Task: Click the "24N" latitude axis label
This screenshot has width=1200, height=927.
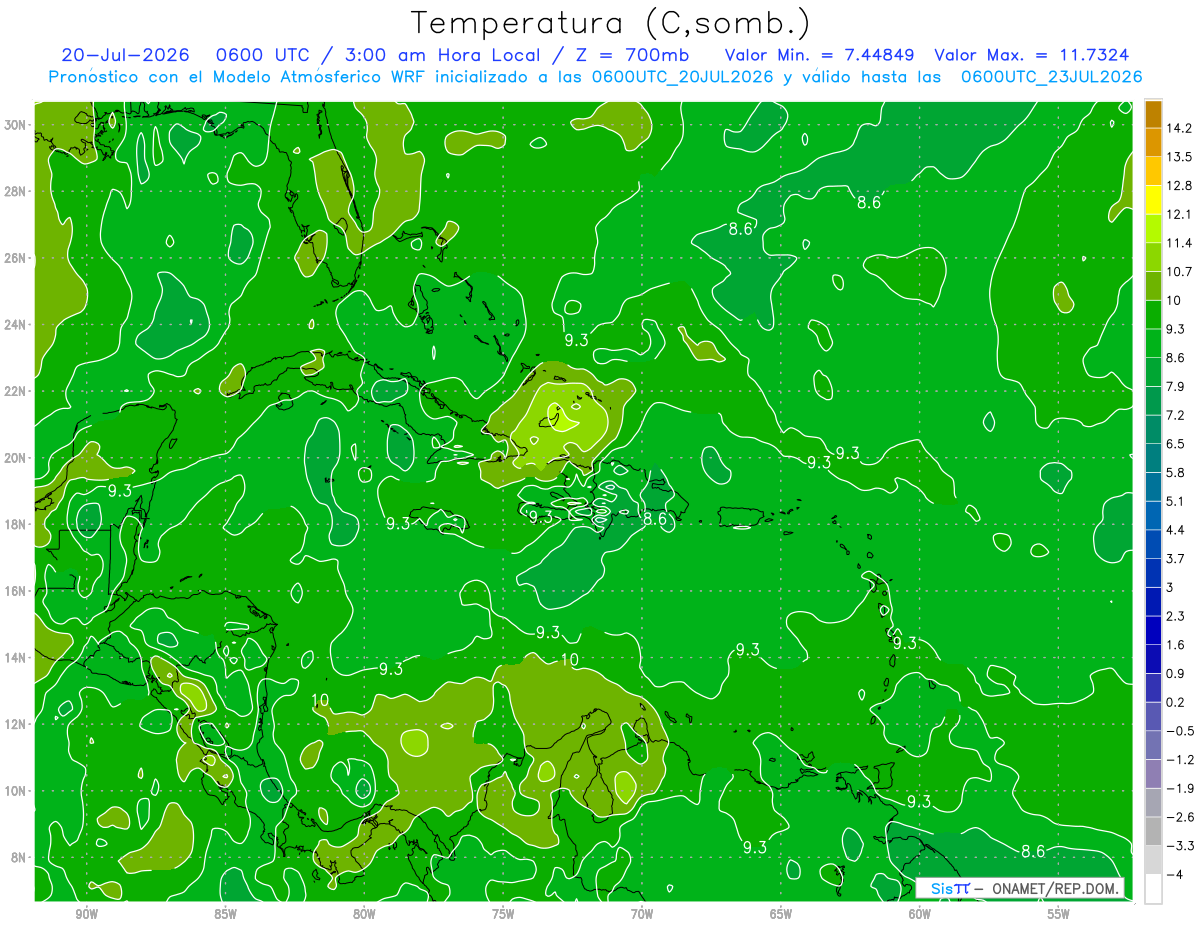Action: [x=17, y=324]
